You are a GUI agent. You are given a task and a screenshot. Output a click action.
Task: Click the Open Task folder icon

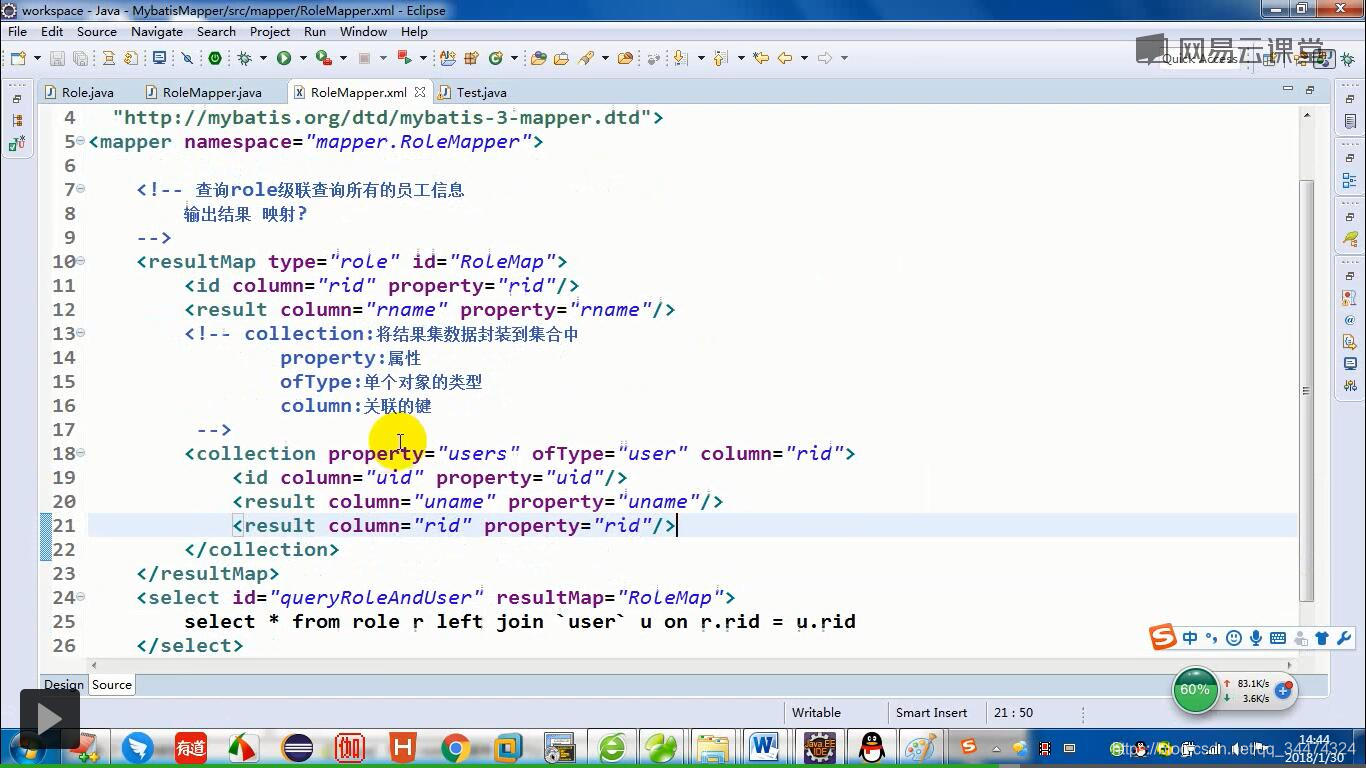pyautogui.click(x=562, y=58)
